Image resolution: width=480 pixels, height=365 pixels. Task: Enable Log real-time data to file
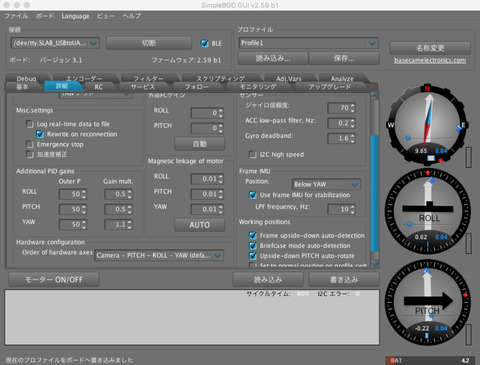[30, 124]
